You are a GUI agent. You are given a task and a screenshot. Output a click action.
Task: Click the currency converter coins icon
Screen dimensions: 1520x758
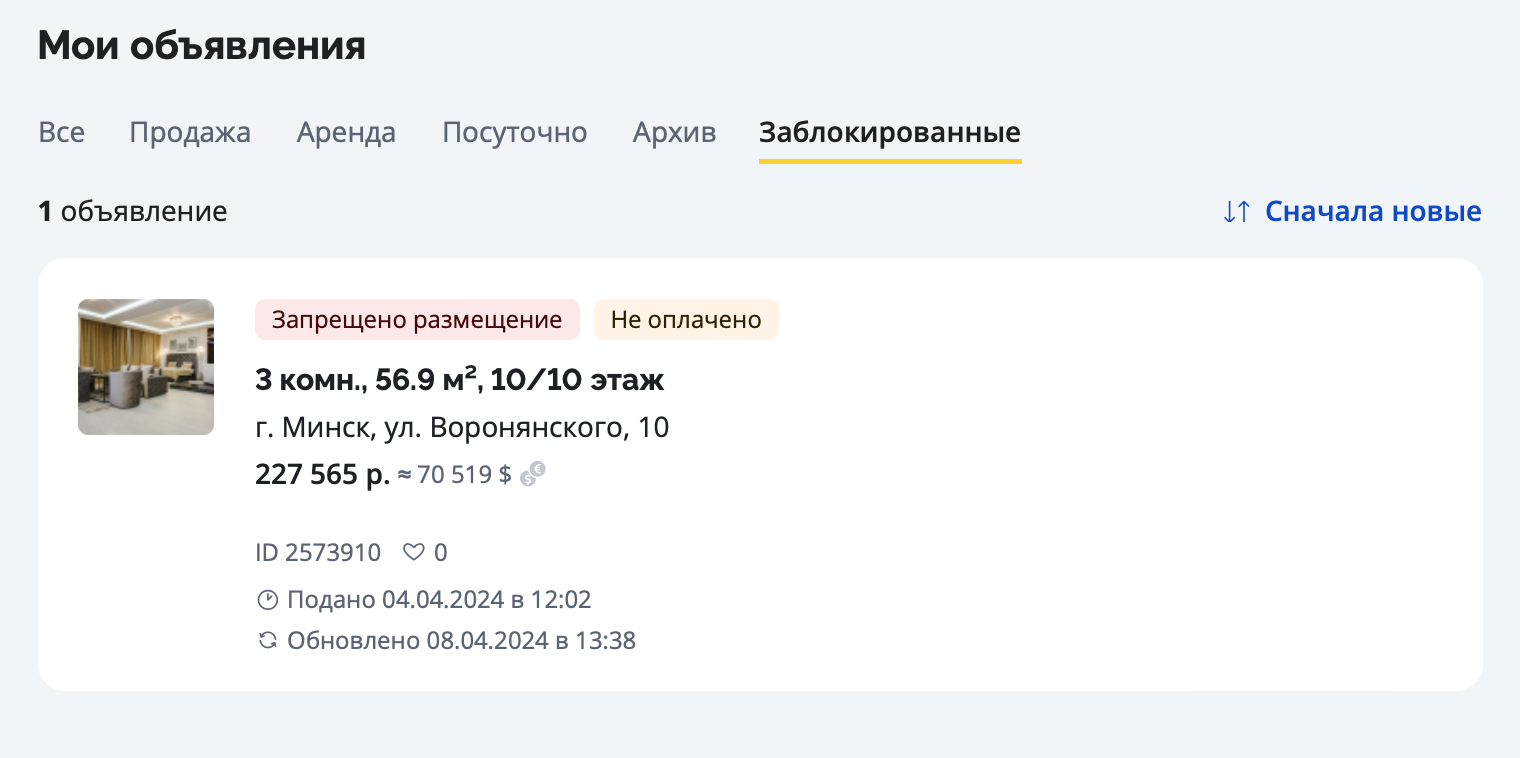[533, 474]
